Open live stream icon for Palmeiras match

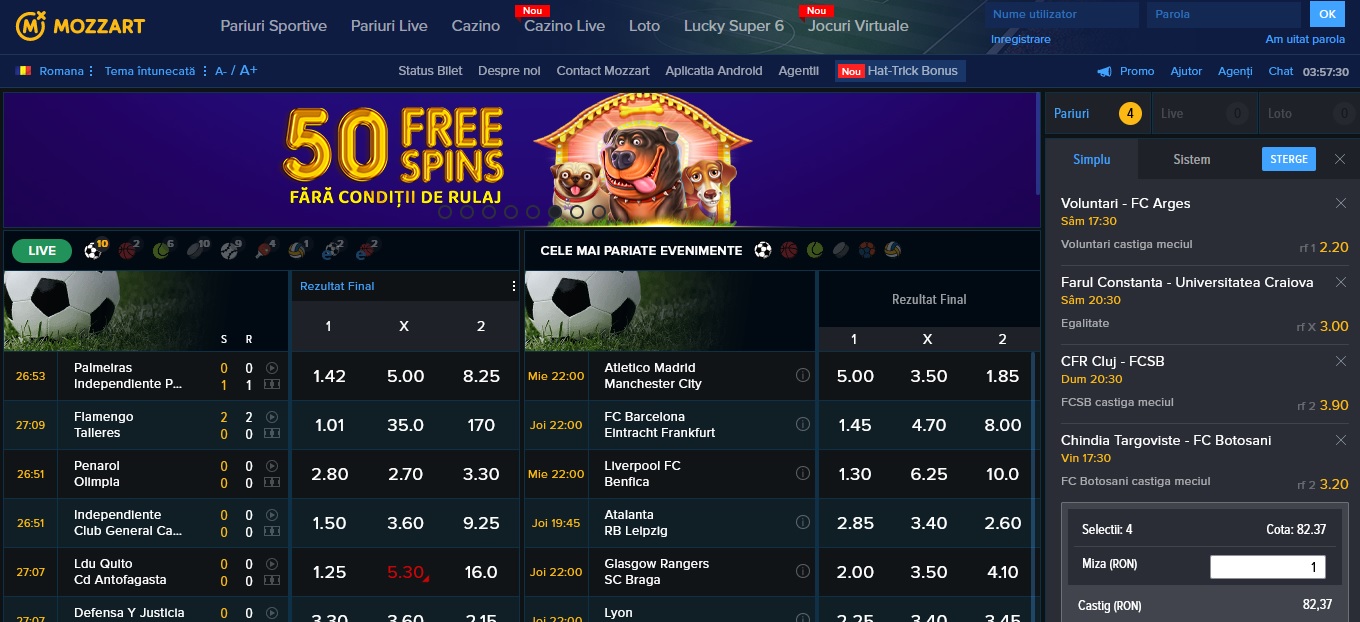[x=272, y=368]
